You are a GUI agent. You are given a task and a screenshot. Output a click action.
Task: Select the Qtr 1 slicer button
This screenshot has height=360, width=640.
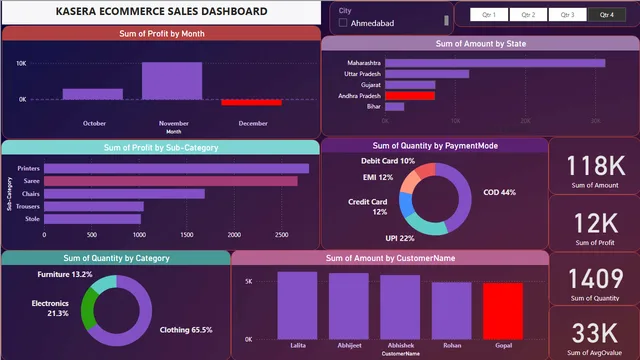[x=489, y=15]
